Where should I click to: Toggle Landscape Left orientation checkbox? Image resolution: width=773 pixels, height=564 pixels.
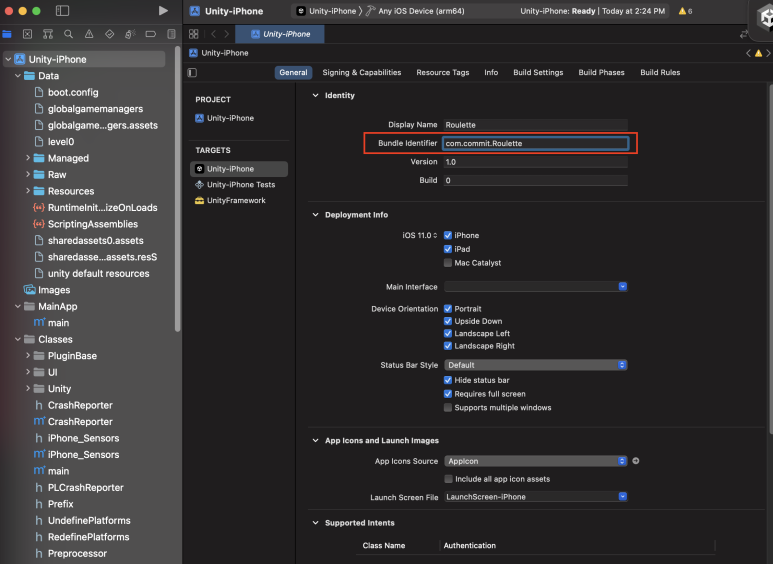448,333
